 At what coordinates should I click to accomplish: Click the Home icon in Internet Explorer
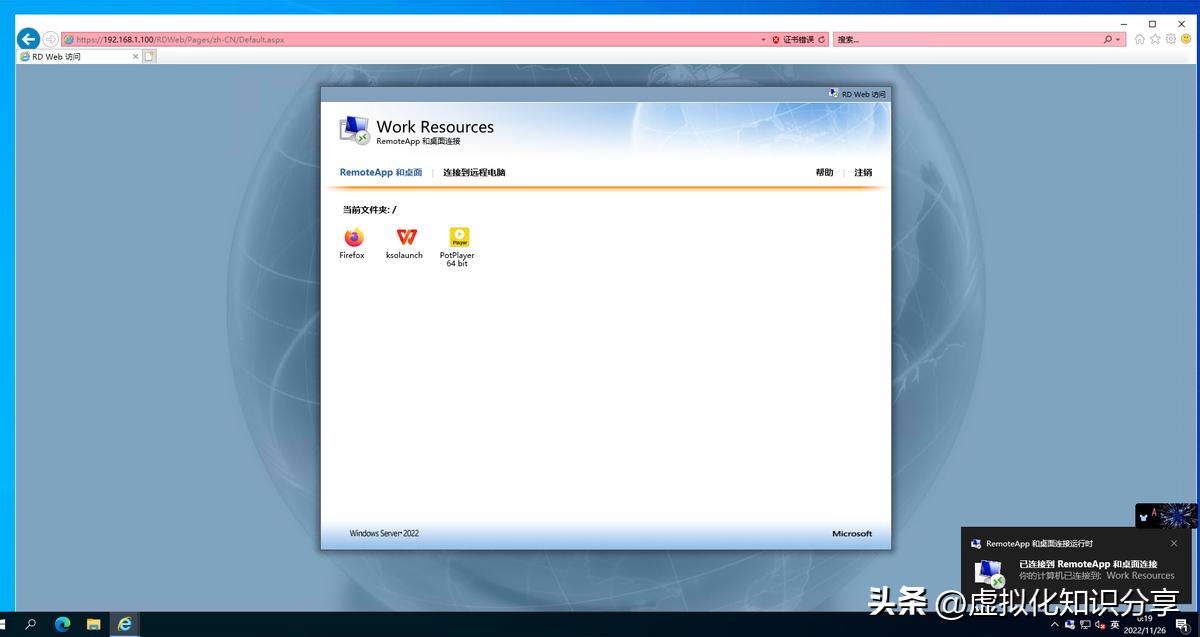pos(1139,39)
